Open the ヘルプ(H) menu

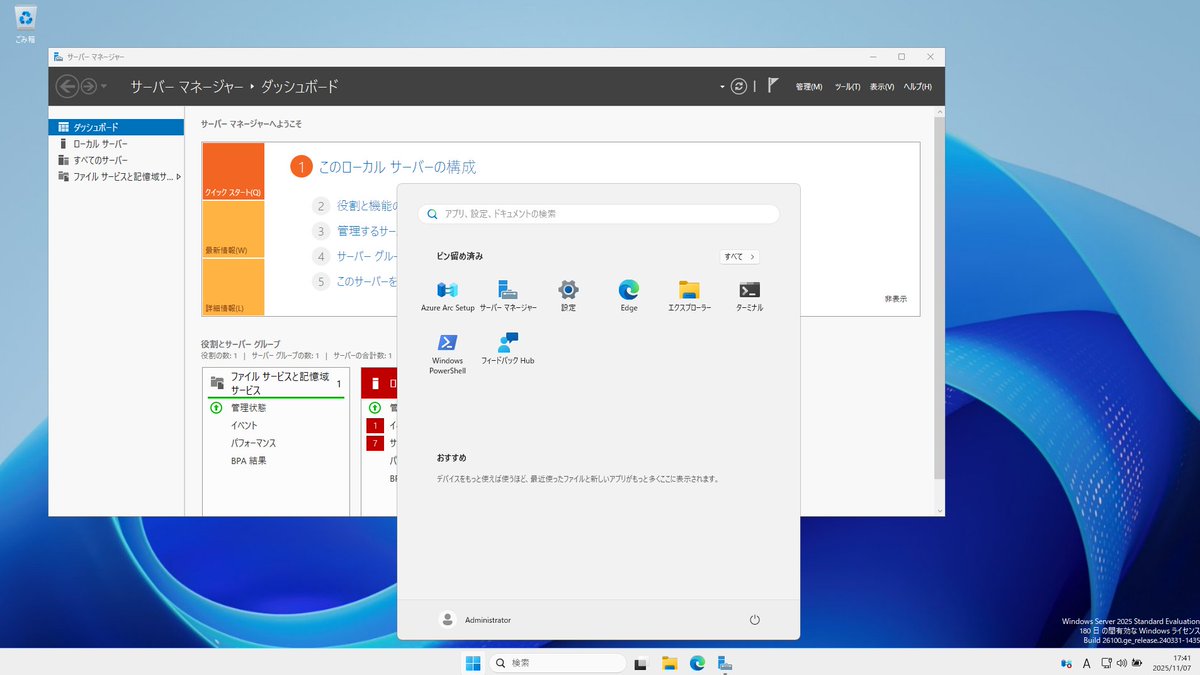[917, 86]
